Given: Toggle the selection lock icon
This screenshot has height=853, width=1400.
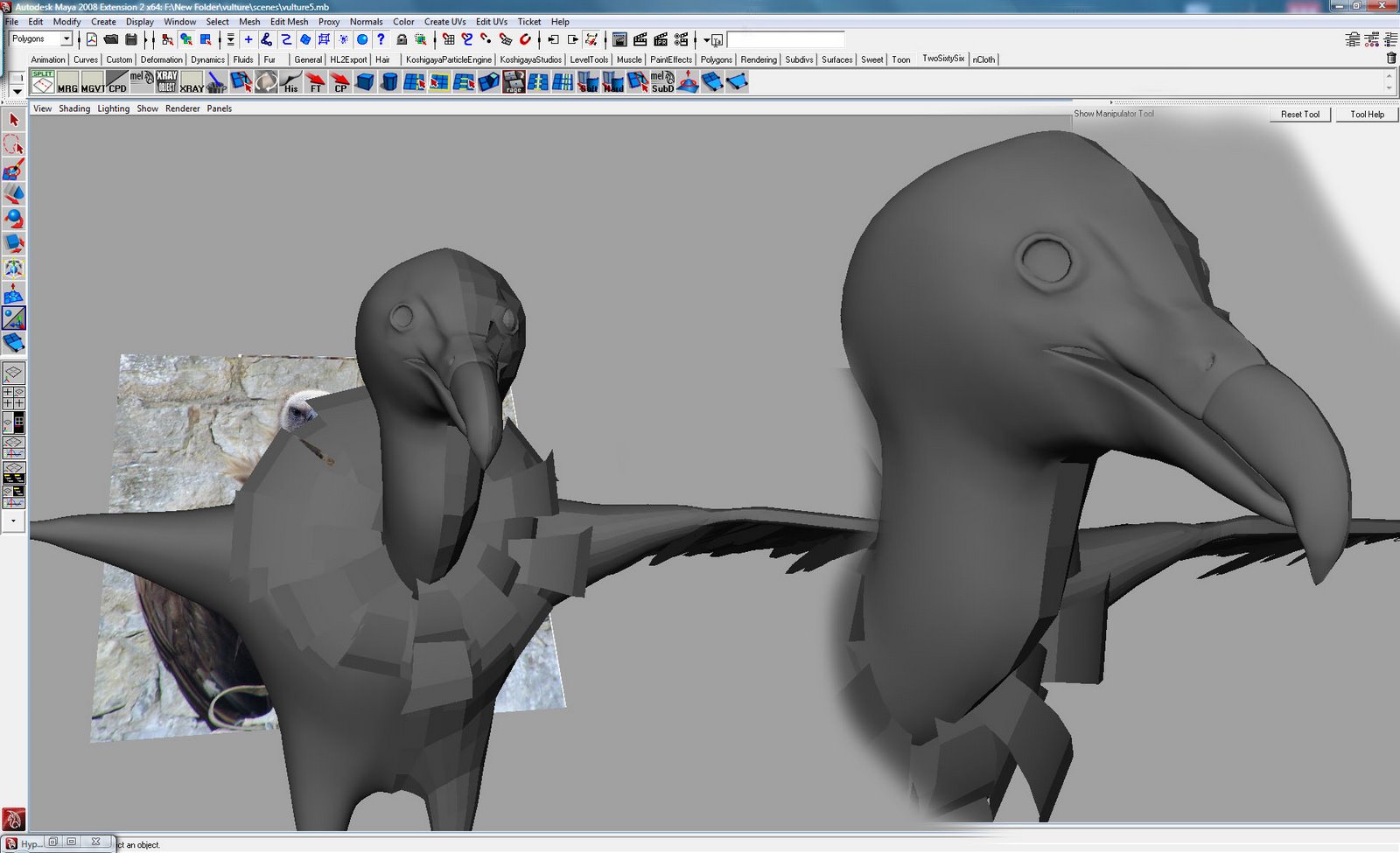Looking at the screenshot, I should tap(402, 39).
